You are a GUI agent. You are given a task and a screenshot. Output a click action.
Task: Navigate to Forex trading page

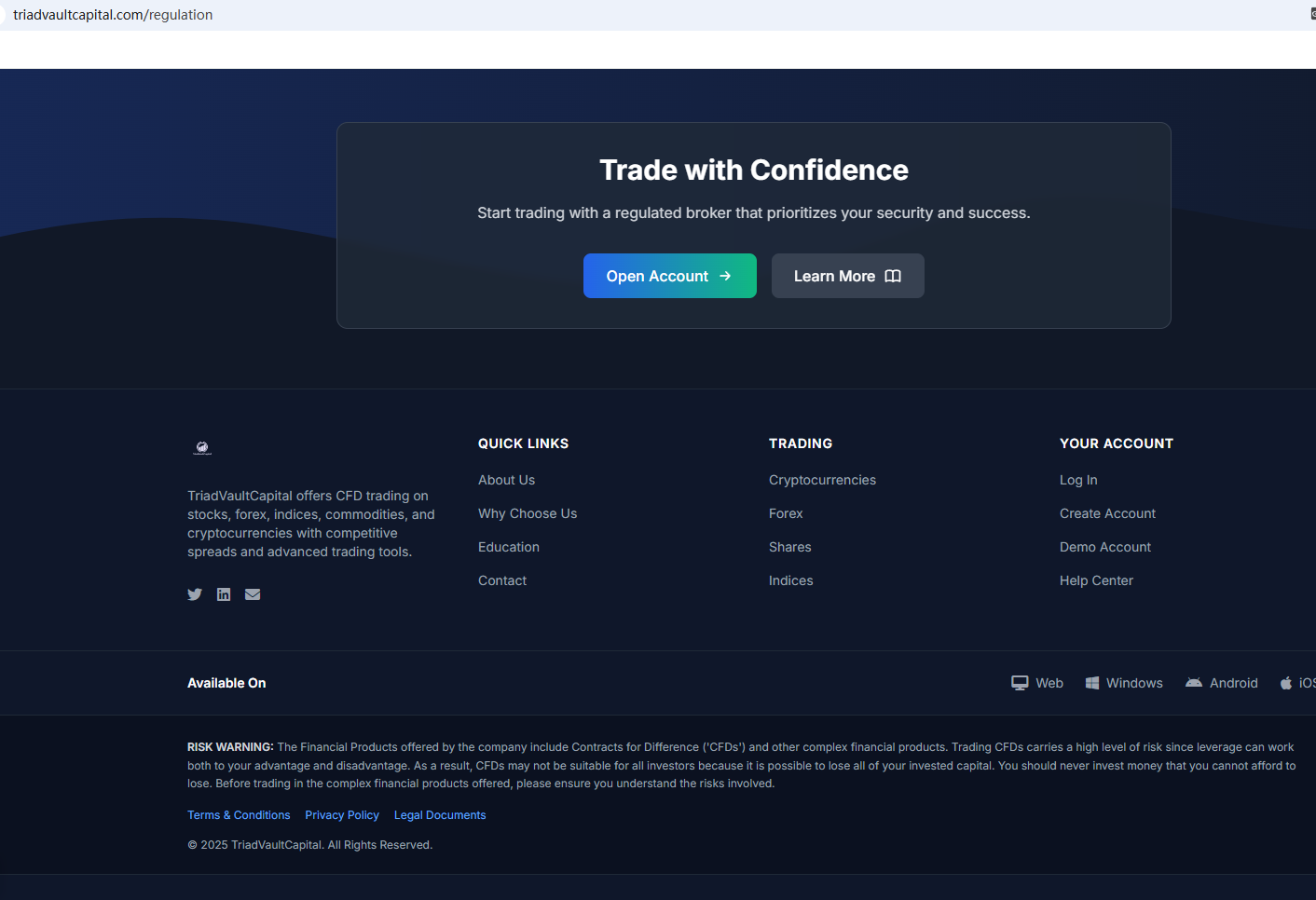(x=786, y=513)
